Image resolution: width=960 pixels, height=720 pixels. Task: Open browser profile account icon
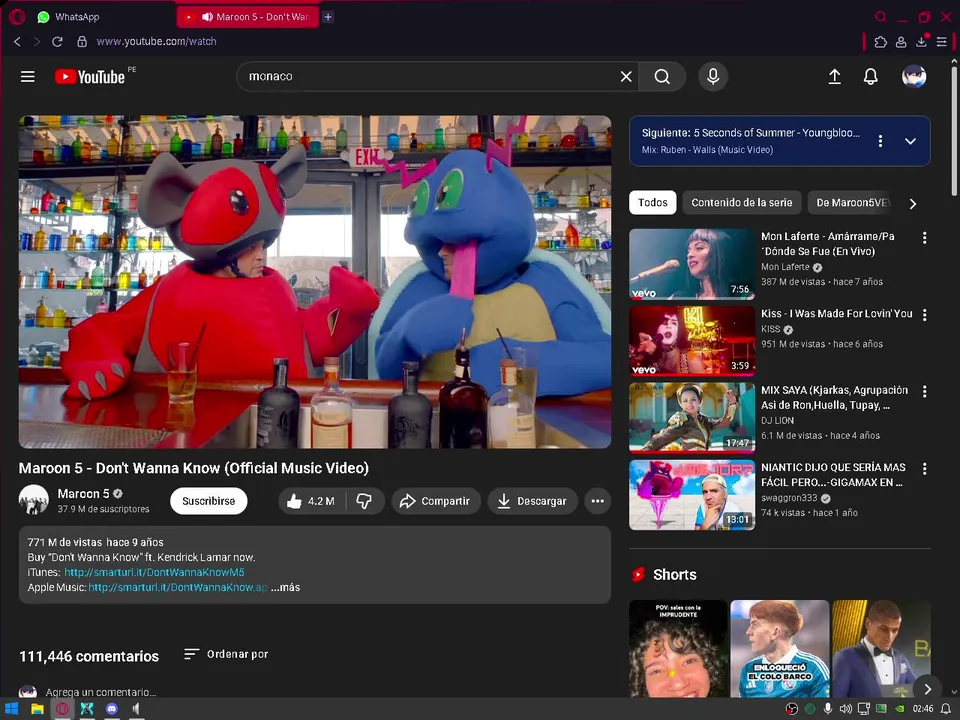pyautogui.click(x=901, y=42)
